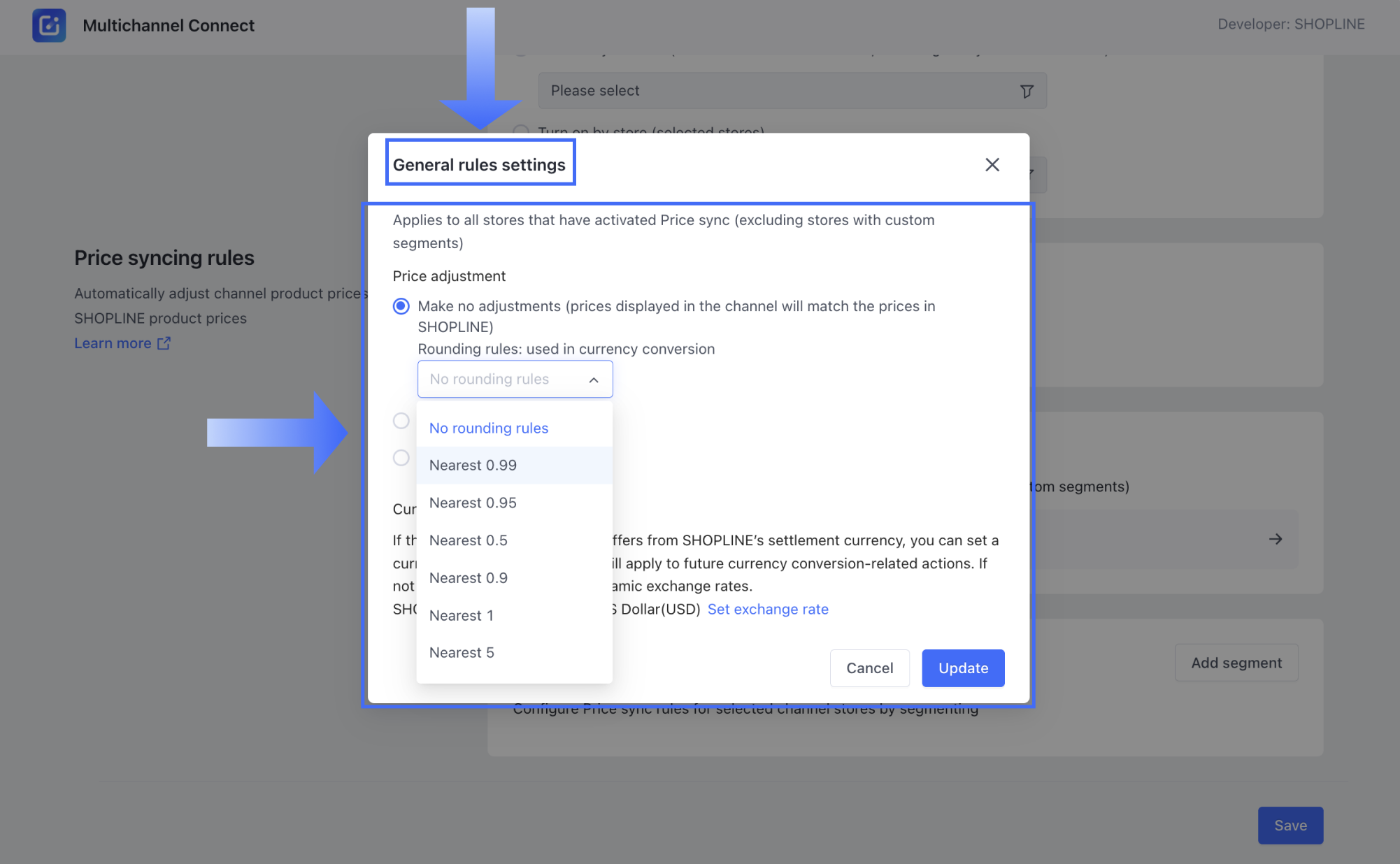Open the Set exchange rate link

(x=767, y=610)
